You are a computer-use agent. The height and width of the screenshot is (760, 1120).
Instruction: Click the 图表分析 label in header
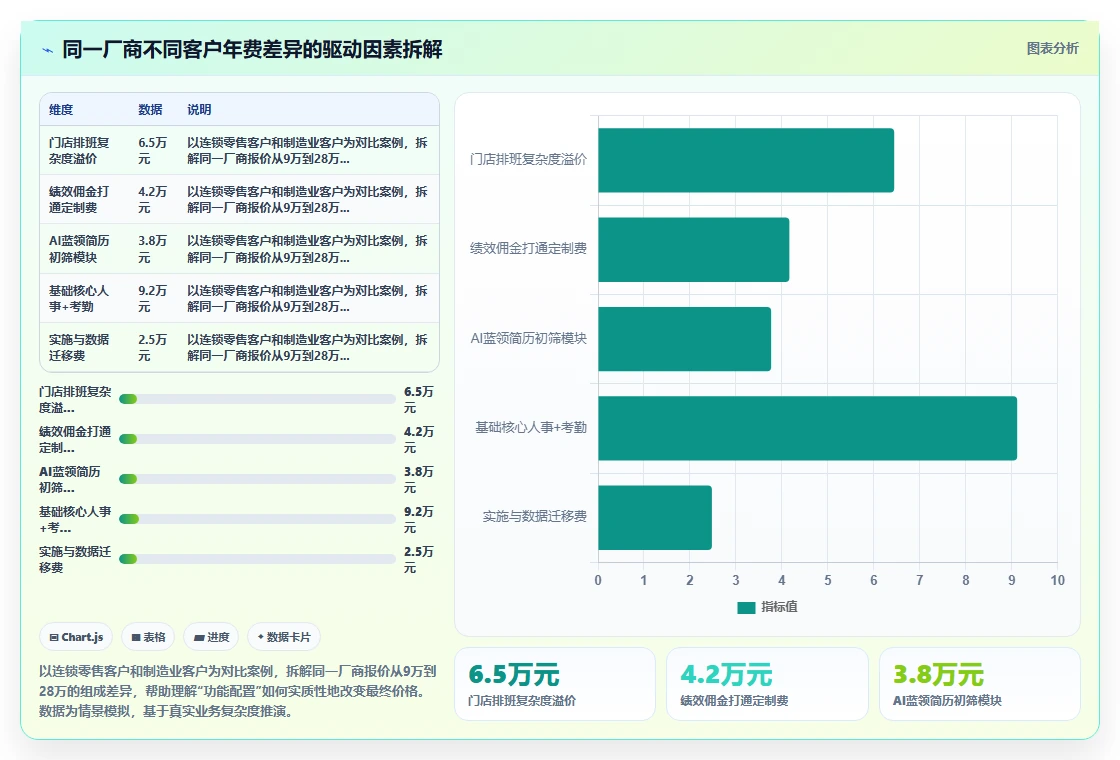click(x=1052, y=49)
